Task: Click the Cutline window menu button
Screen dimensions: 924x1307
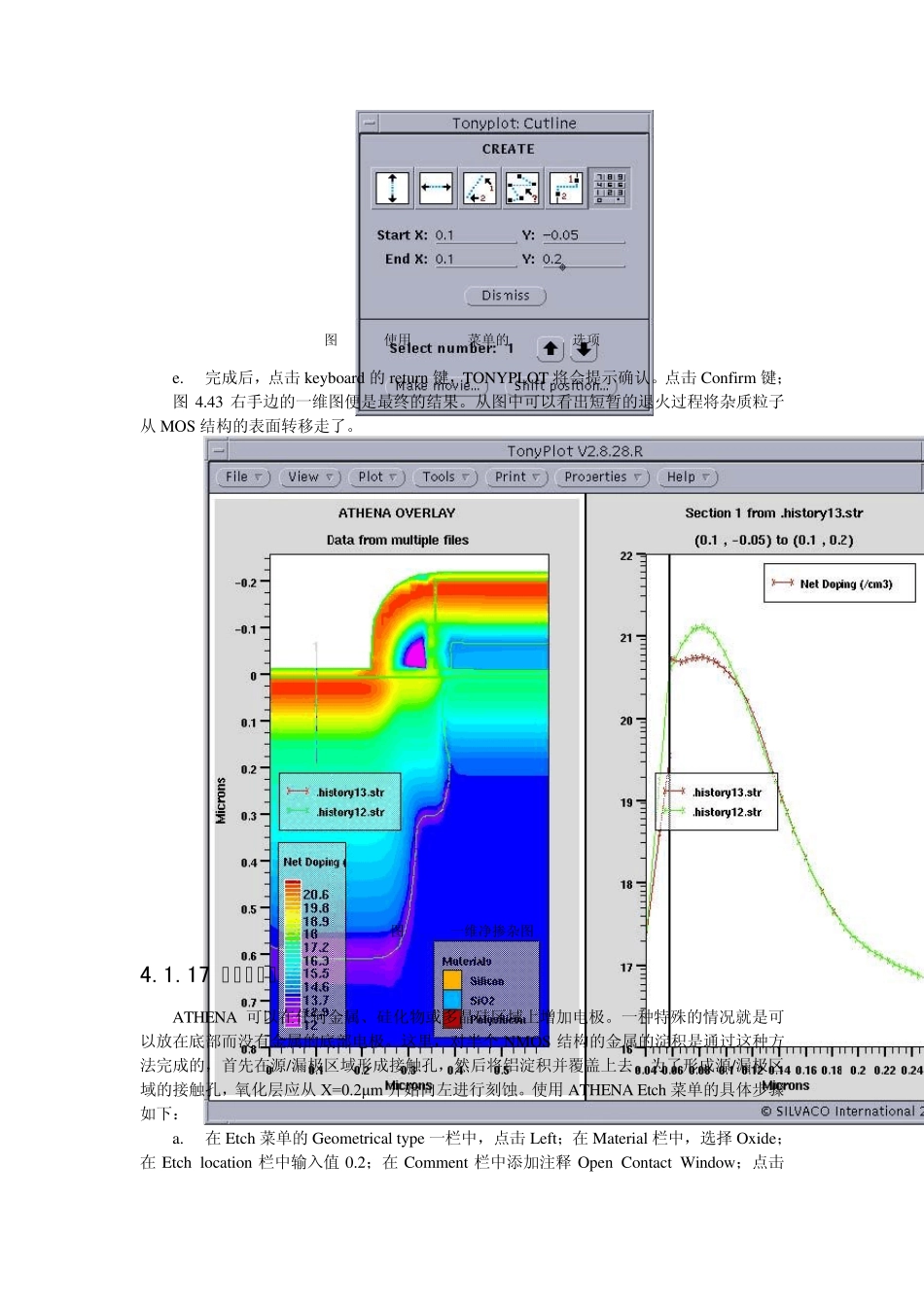Action: click(x=370, y=123)
